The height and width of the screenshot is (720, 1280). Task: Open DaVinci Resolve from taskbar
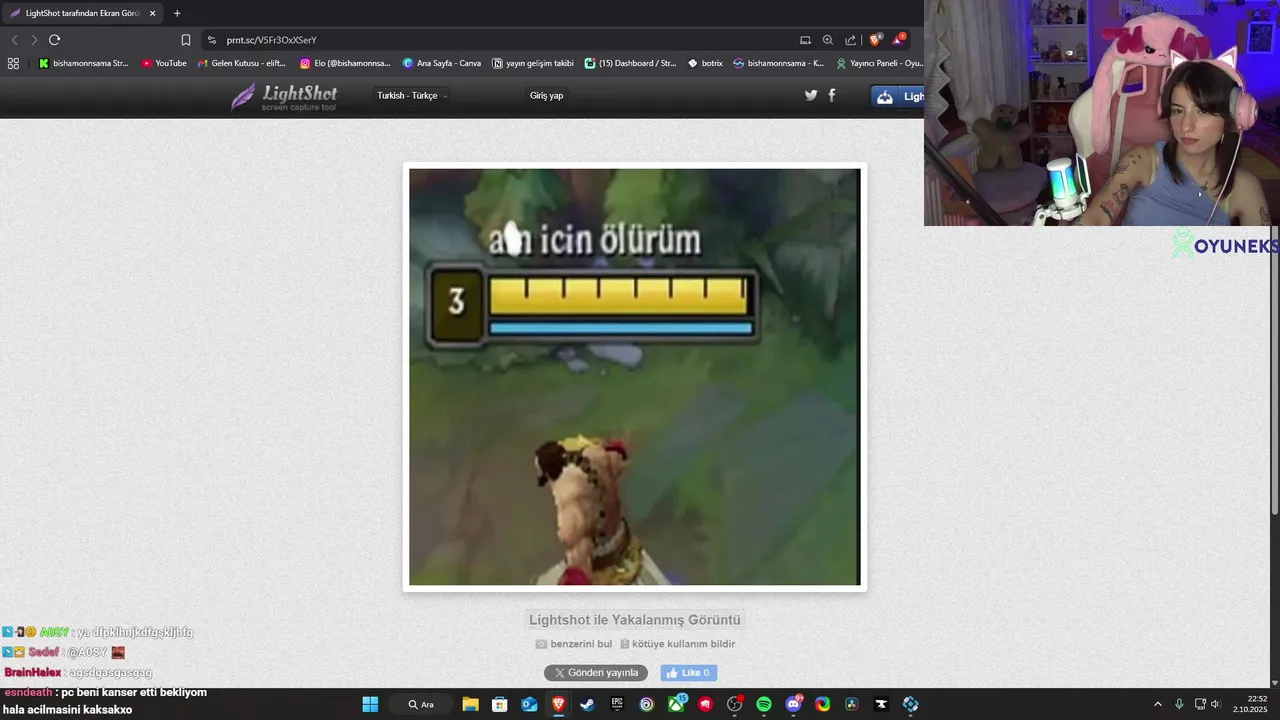tap(852, 704)
